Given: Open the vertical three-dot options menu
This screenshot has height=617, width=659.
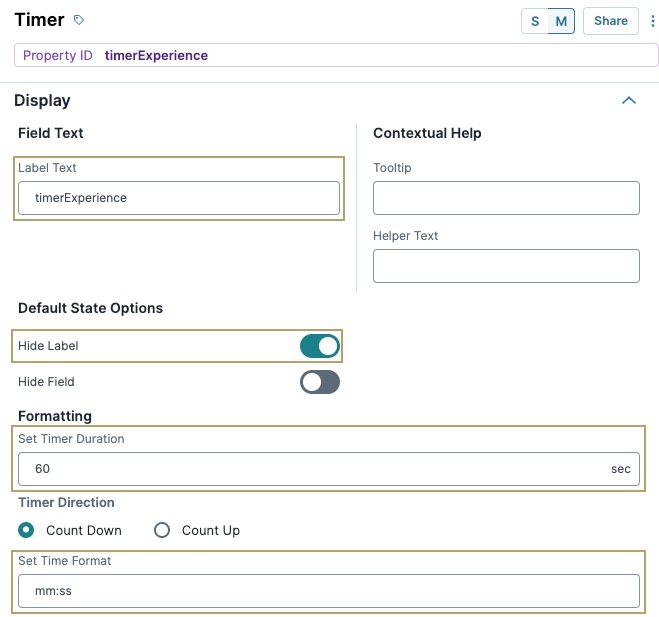Looking at the screenshot, I should pyautogui.click(x=652, y=21).
